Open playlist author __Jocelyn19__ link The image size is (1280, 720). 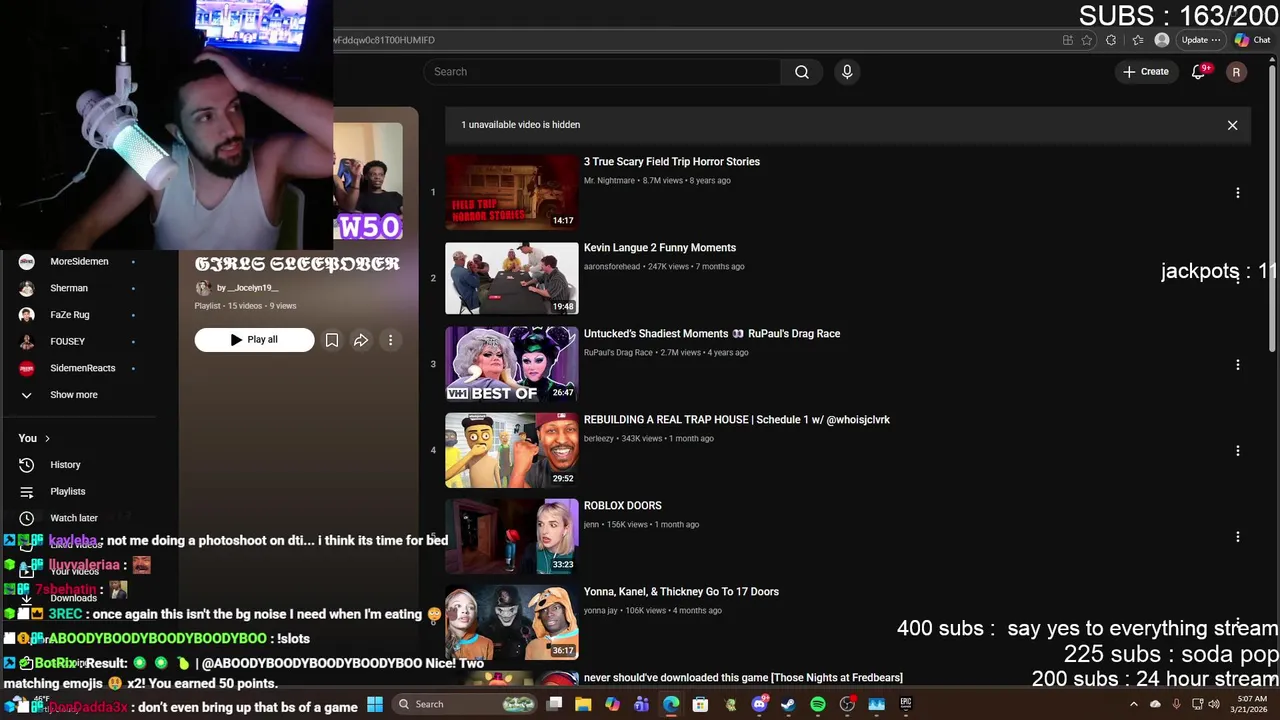tap(247, 288)
